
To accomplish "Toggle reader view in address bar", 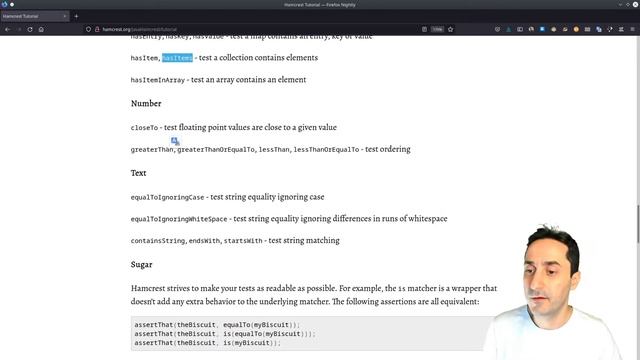I will [x=424, y=29].
